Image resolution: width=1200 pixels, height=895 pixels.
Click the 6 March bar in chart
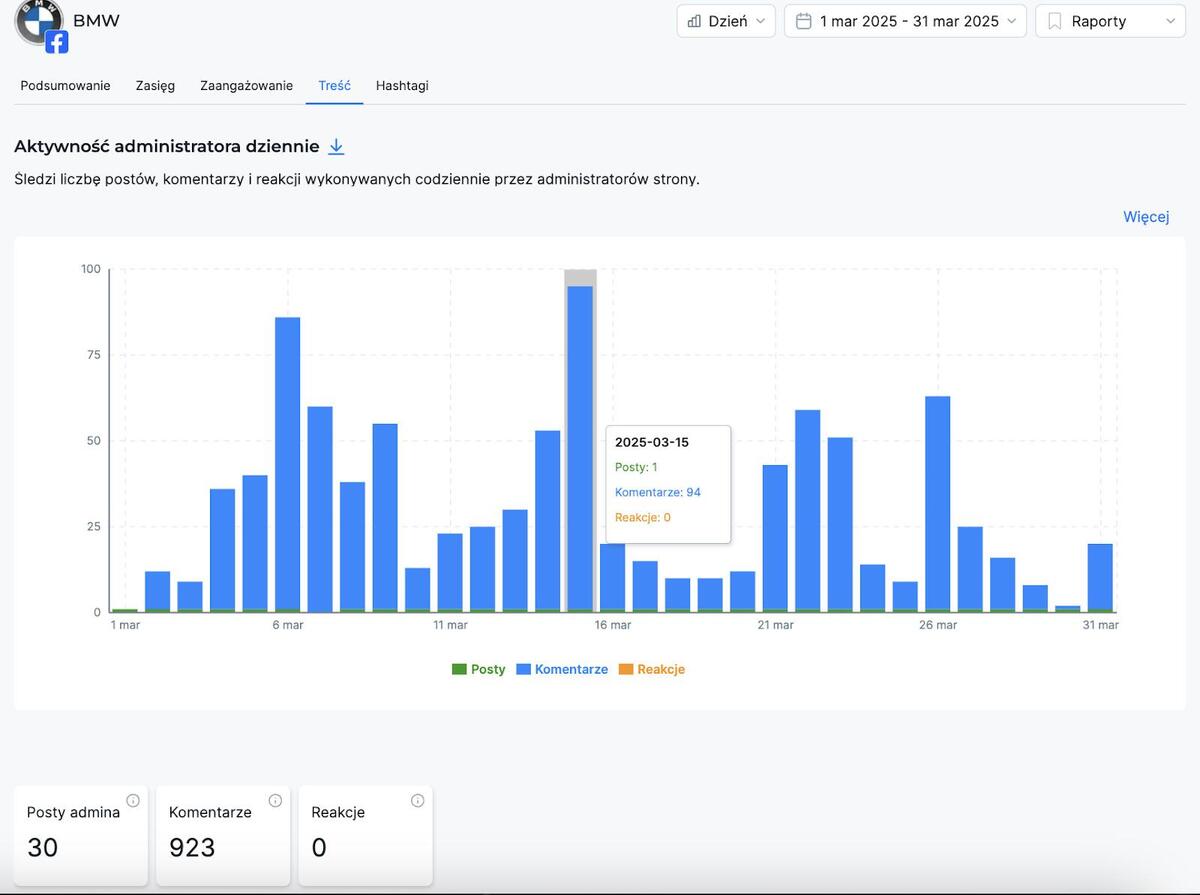pyautogui.click(x=288, y=464)
